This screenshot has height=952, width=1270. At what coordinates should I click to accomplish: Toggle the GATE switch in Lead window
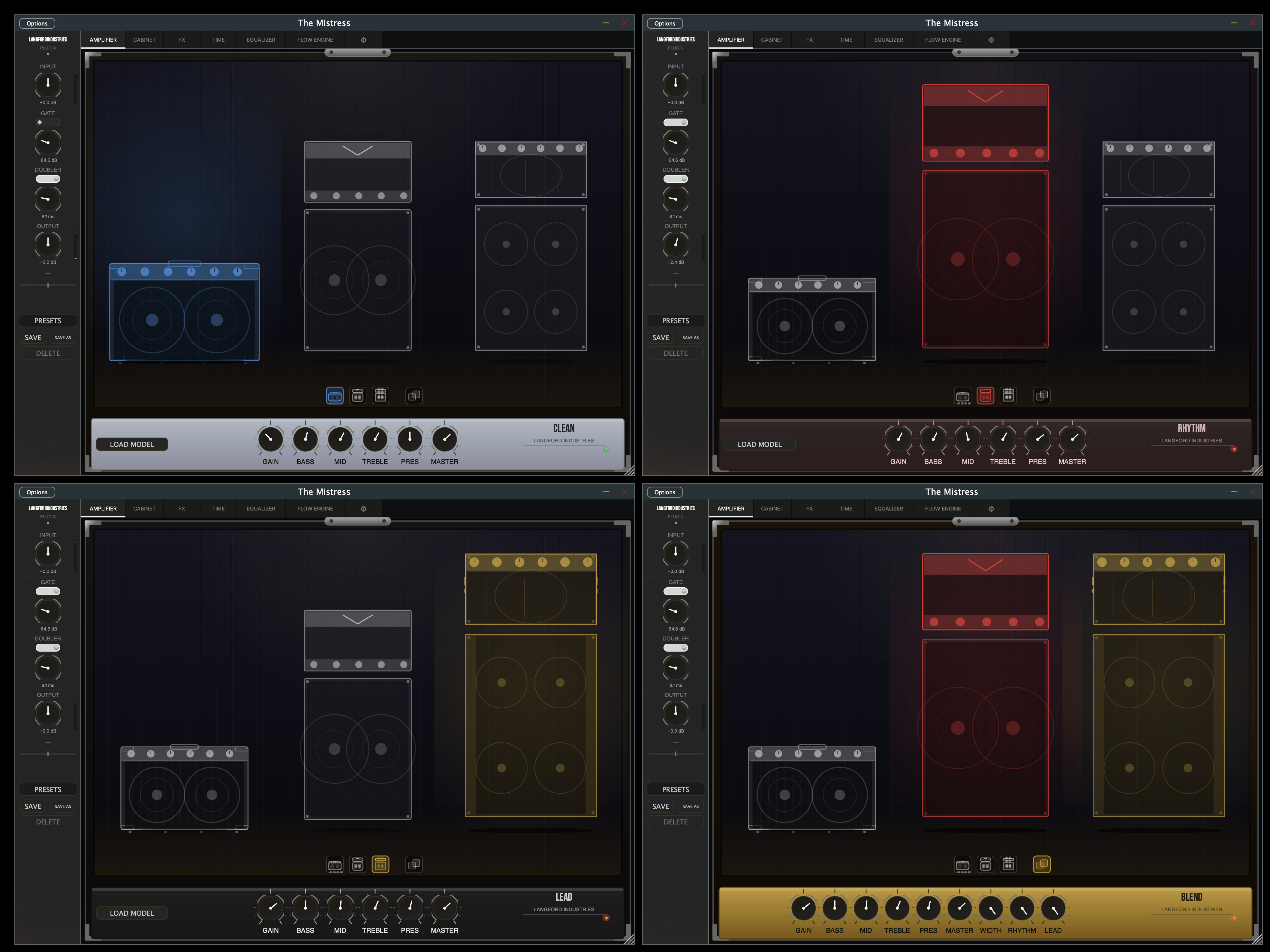[x=48, y=592]
